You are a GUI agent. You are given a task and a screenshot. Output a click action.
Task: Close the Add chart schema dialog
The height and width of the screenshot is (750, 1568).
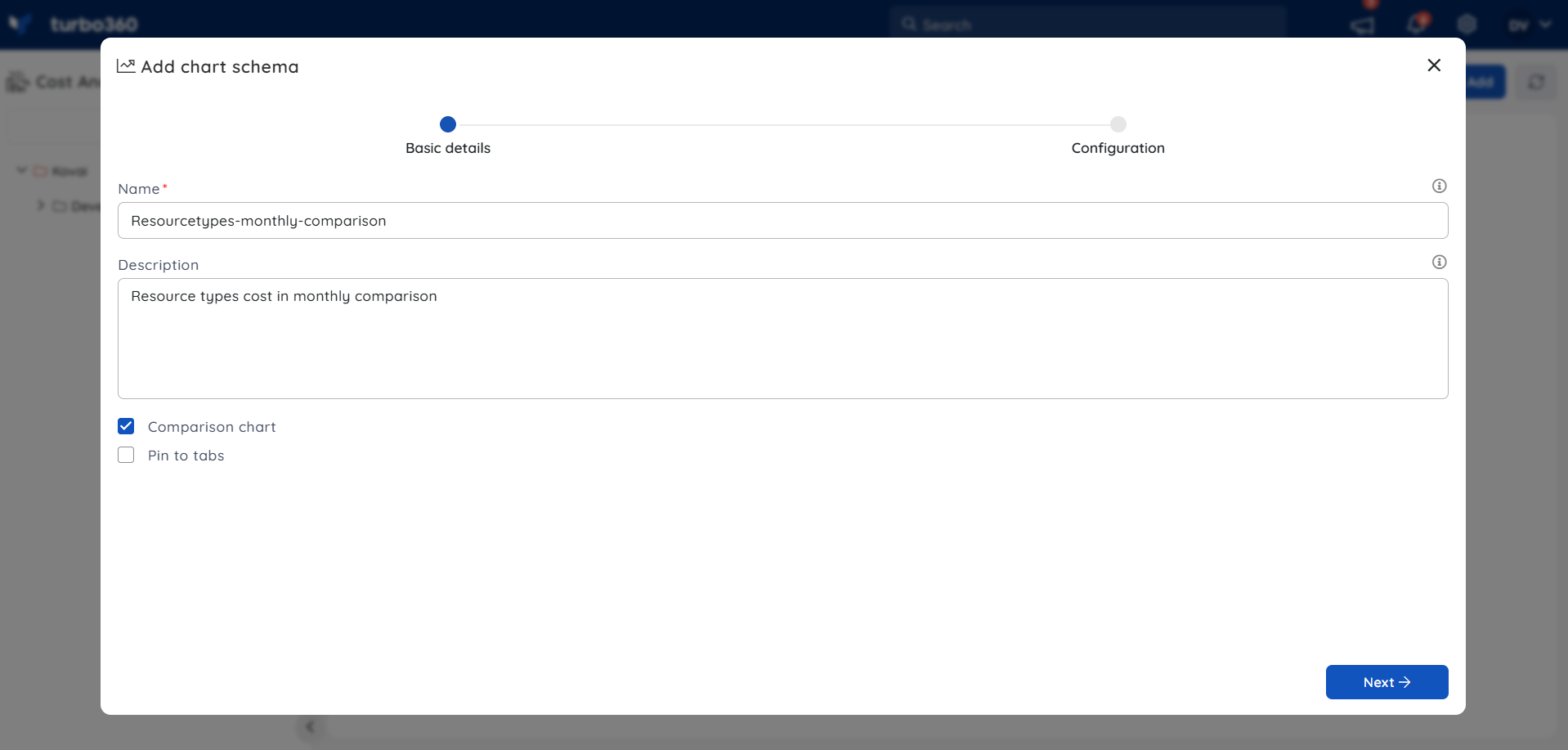point(1434,65)
